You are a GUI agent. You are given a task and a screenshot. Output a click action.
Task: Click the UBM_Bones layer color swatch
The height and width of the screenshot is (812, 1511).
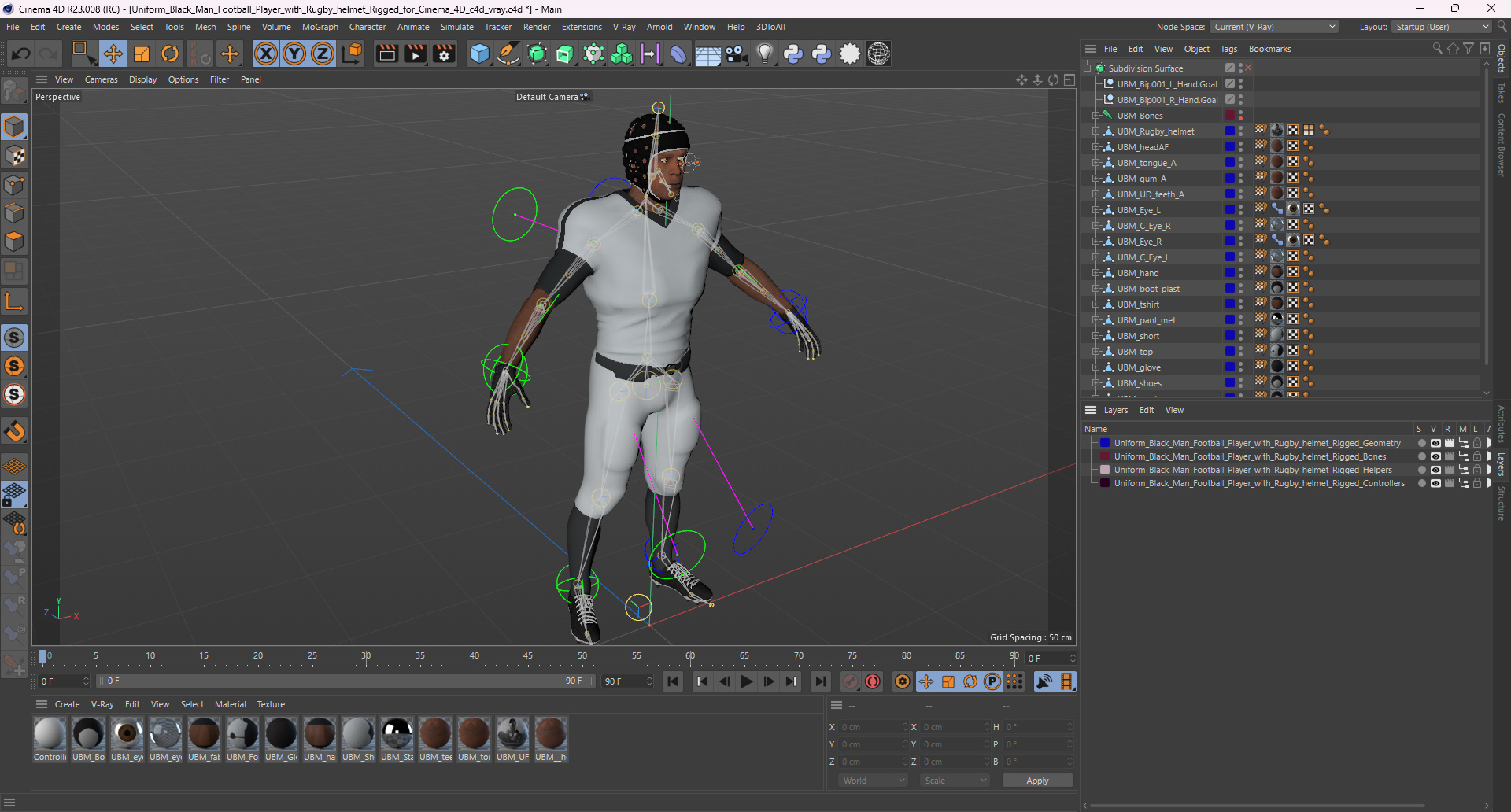[1230, 116]
